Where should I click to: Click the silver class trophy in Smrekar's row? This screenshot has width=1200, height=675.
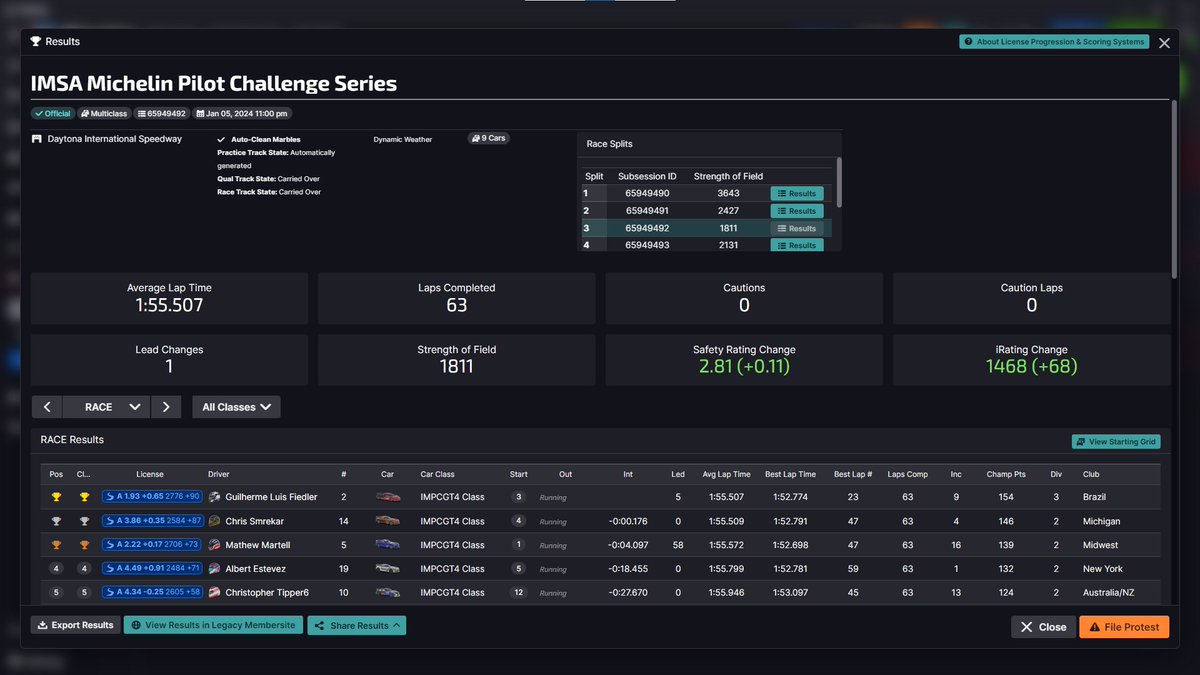click(x=85, y=521)
